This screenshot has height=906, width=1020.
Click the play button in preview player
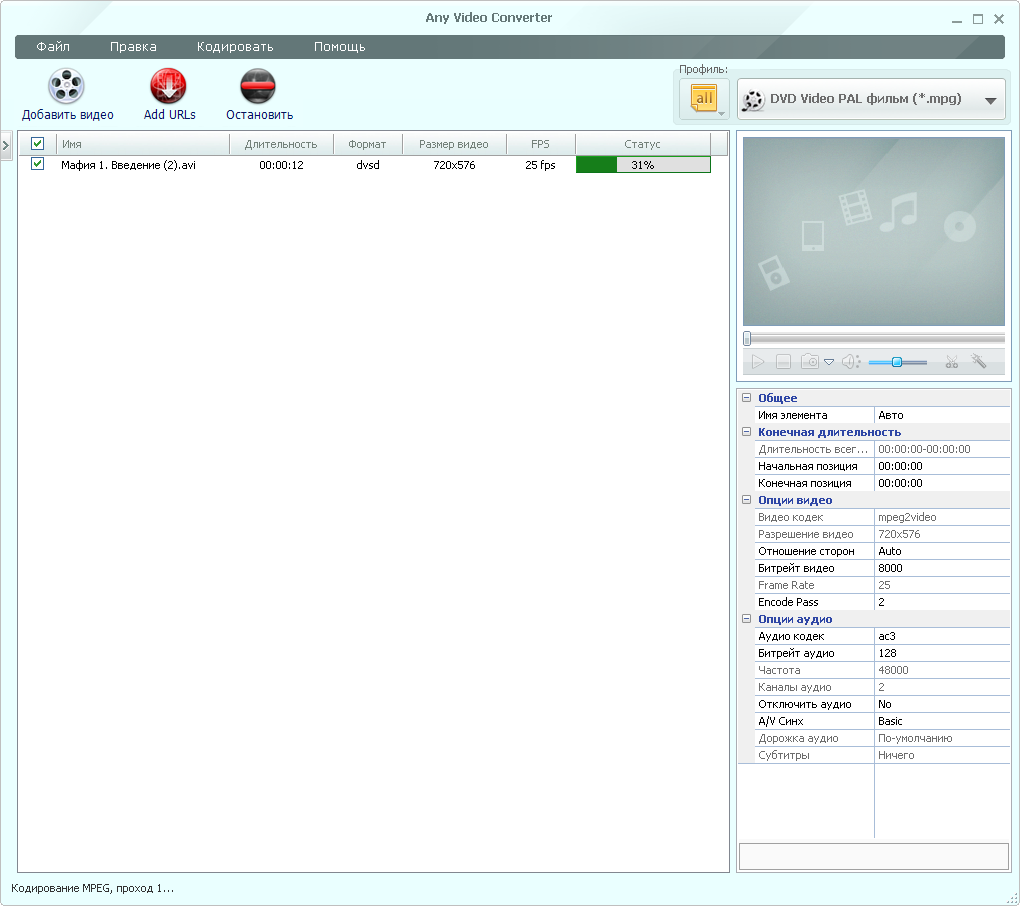[758, 362]
